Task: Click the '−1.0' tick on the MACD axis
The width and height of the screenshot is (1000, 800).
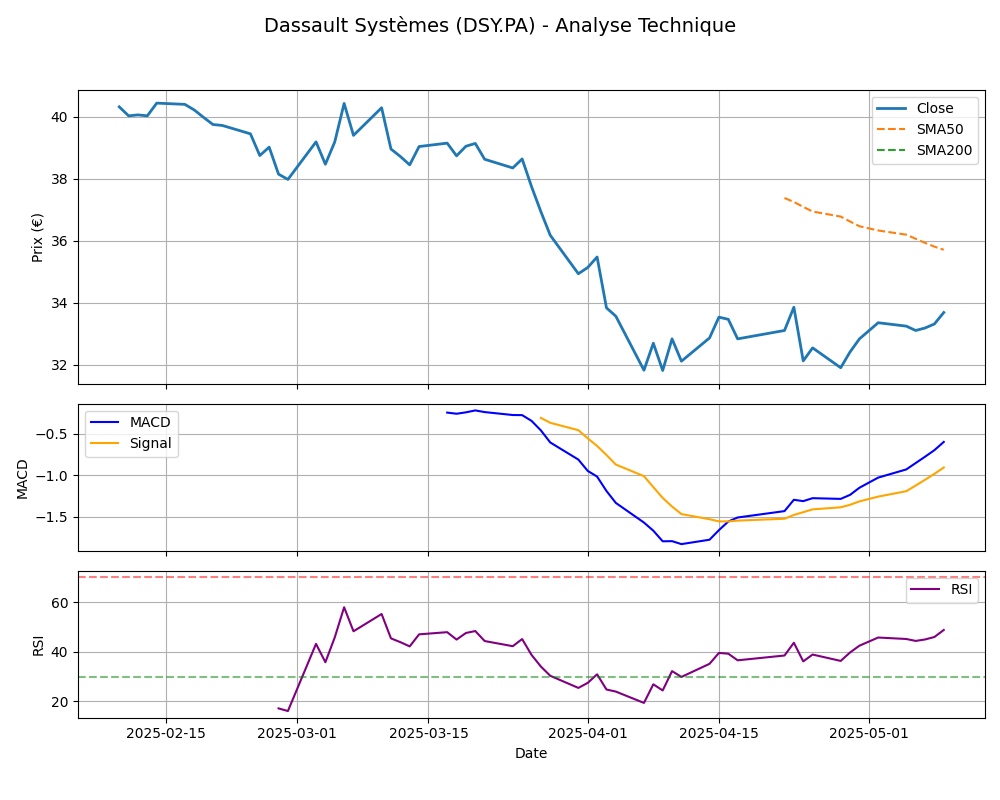Action: [x=52, y=476]
